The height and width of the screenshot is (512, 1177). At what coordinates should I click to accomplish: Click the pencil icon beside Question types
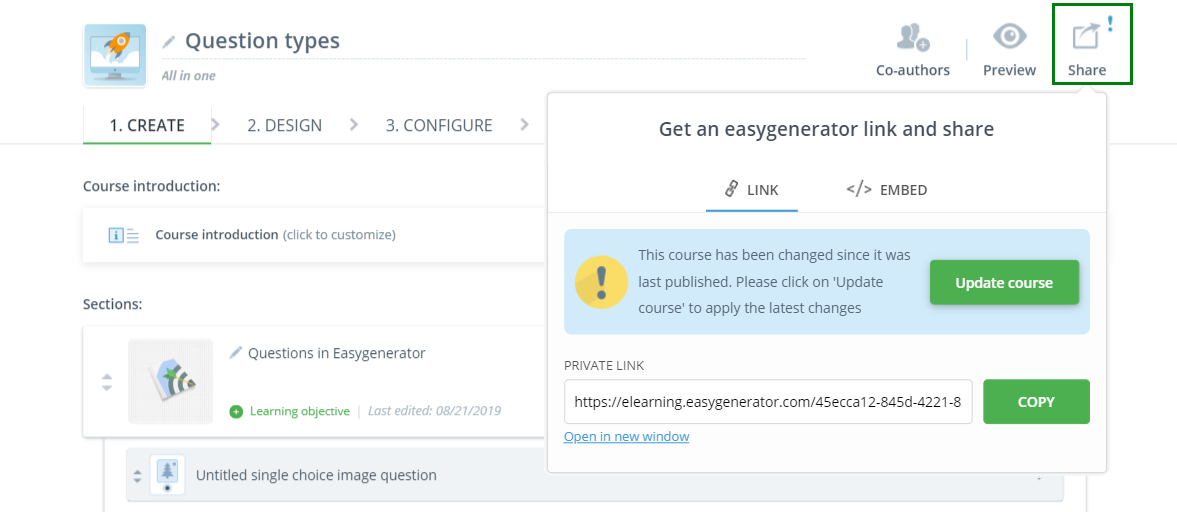(169, 42)
